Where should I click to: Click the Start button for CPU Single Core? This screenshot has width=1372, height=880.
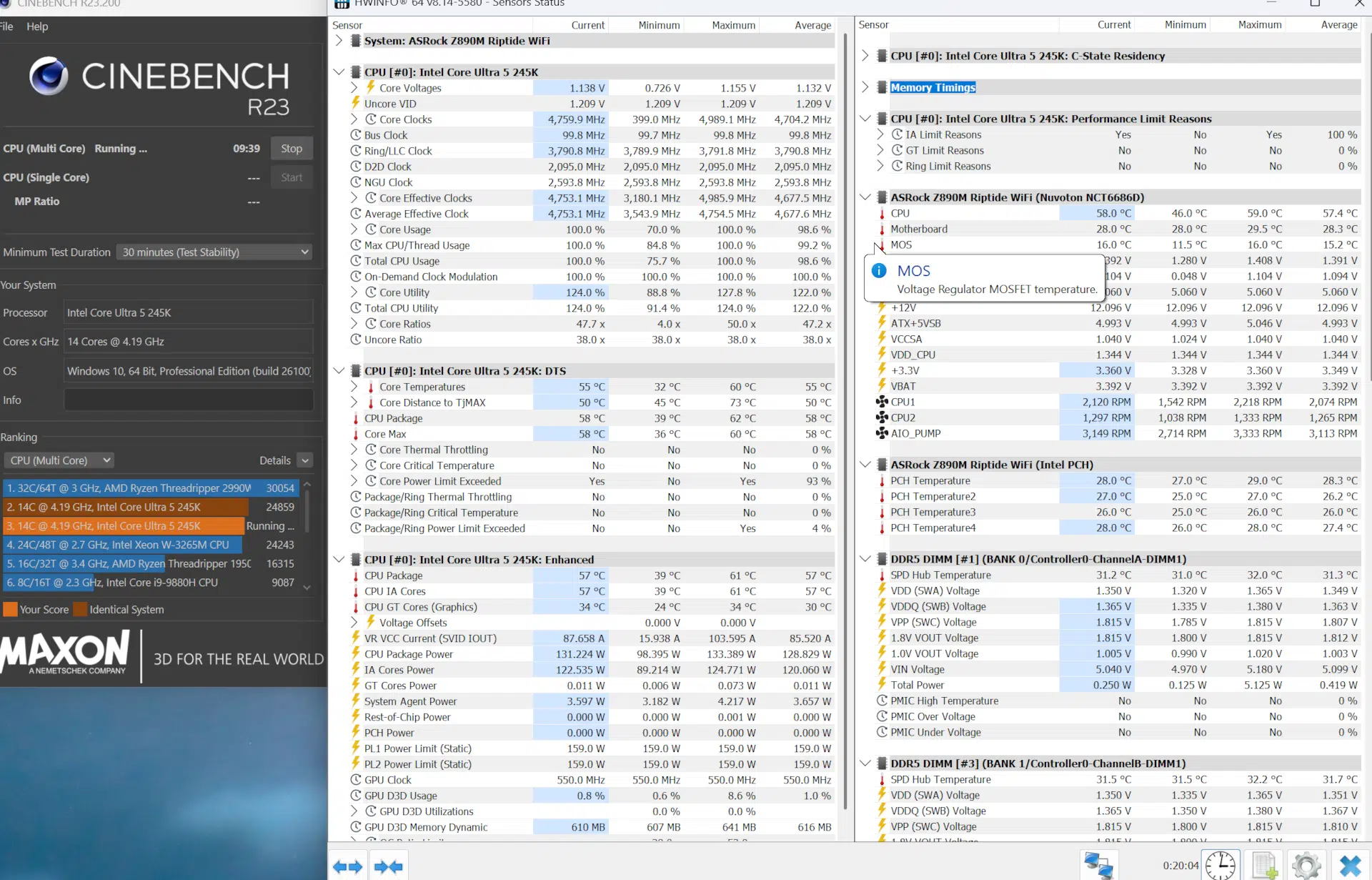pyautogui.click(x=292, y=177)
